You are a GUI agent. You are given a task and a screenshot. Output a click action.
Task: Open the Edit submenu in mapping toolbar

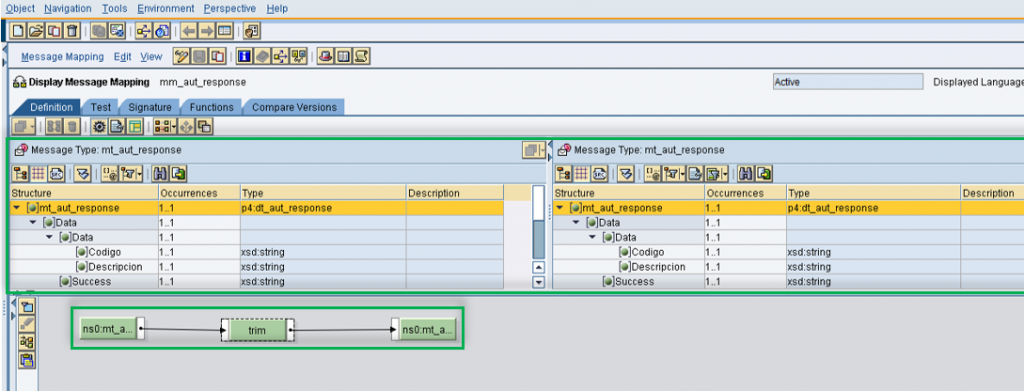[123, 57]
